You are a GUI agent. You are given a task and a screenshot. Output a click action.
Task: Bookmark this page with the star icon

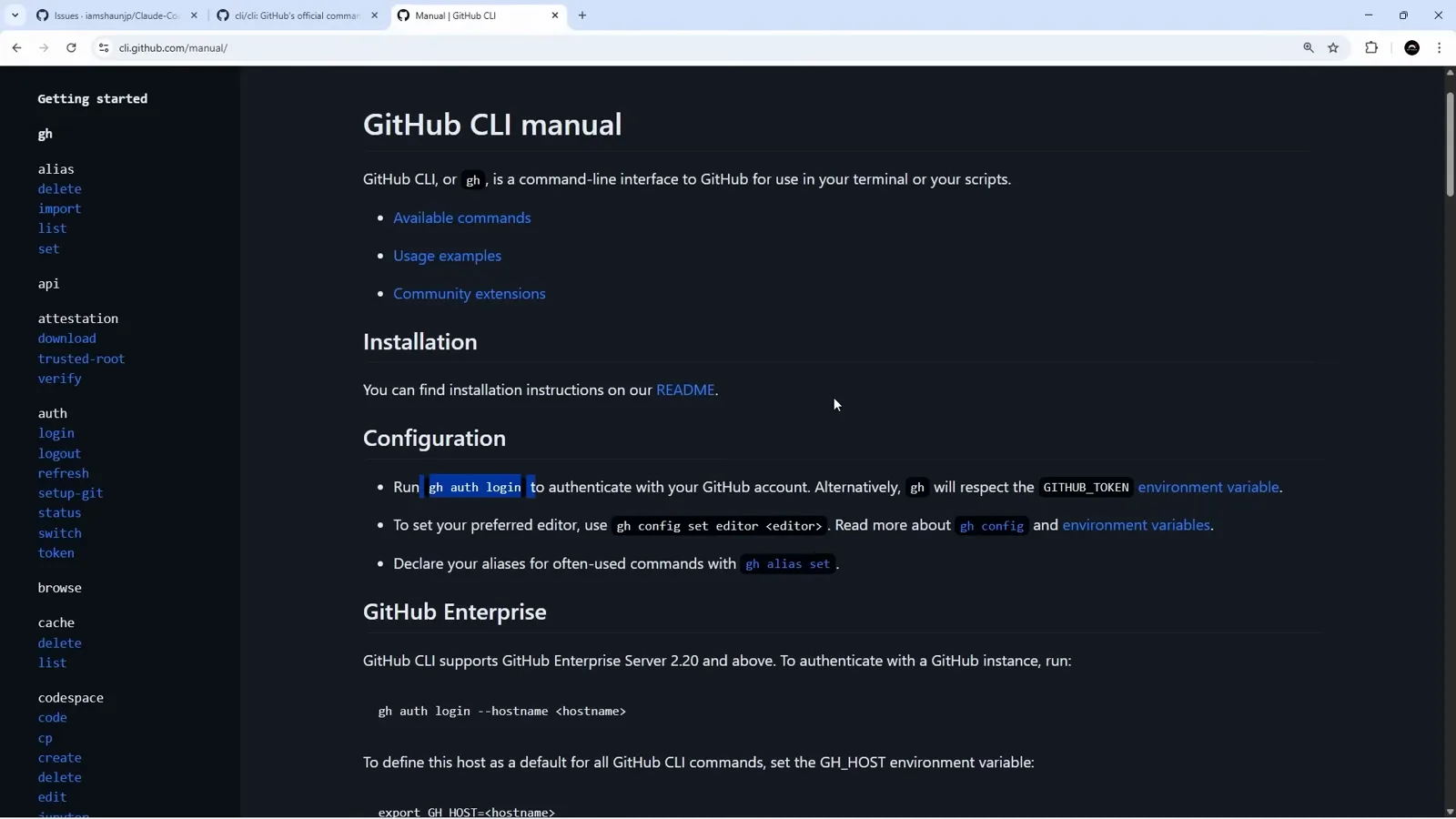click(1333, 47)
